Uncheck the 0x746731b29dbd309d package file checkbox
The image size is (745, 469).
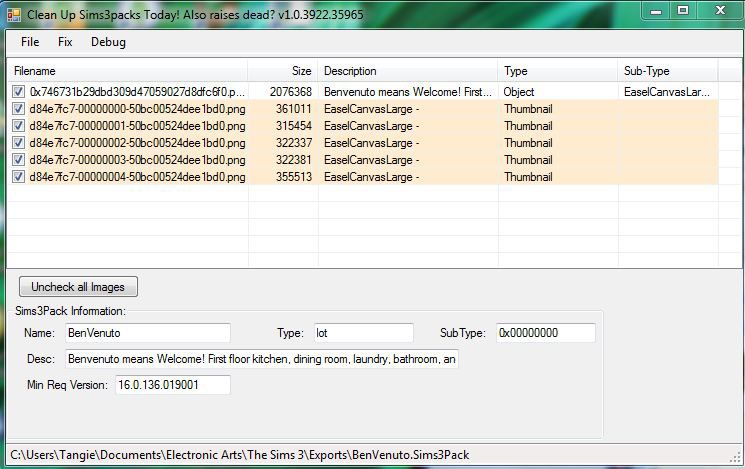pyautogui.click(x=18, y=92)
